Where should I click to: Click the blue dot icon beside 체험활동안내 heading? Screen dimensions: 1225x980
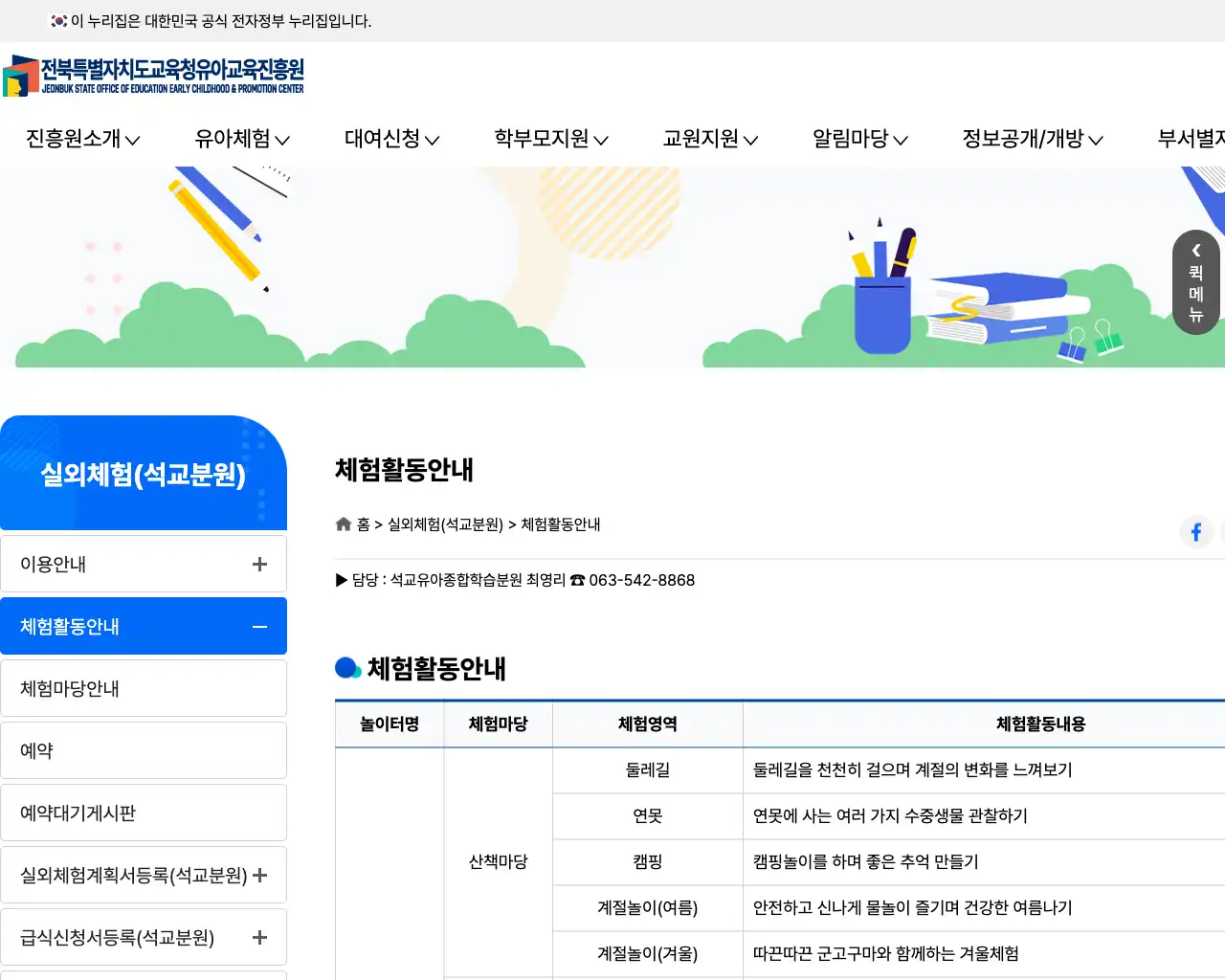[345, 667]
